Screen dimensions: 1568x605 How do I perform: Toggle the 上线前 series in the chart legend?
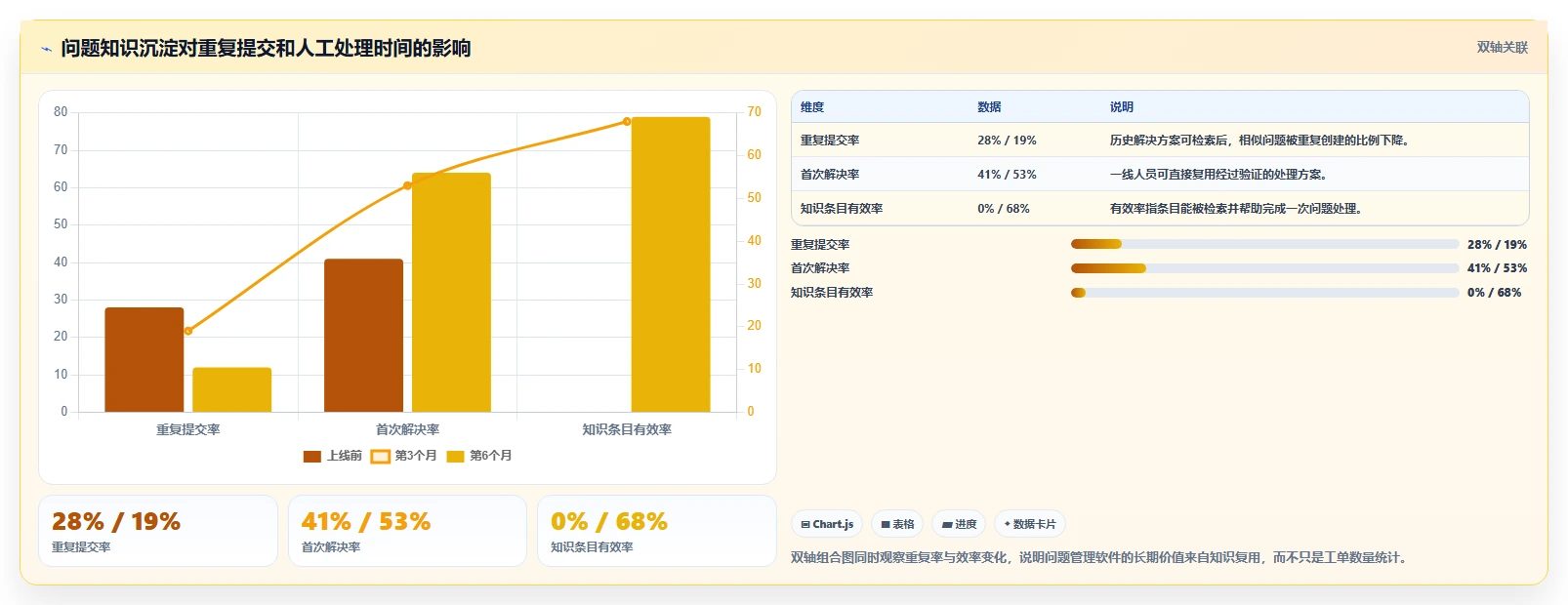pyautogui.click(x=332, y=456)
